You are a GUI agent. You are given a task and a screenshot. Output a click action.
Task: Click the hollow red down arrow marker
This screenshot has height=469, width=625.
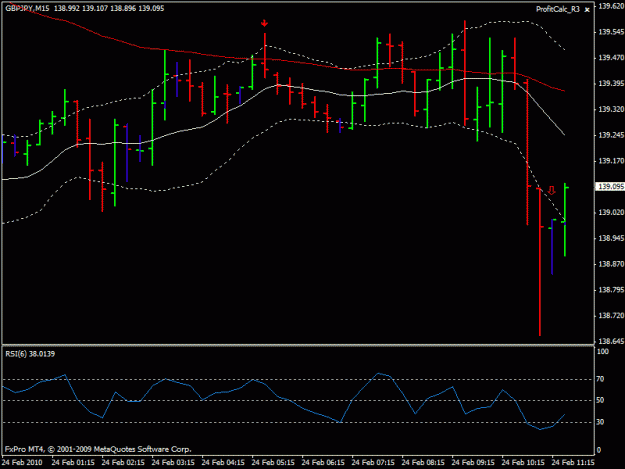tap(552, 190)
